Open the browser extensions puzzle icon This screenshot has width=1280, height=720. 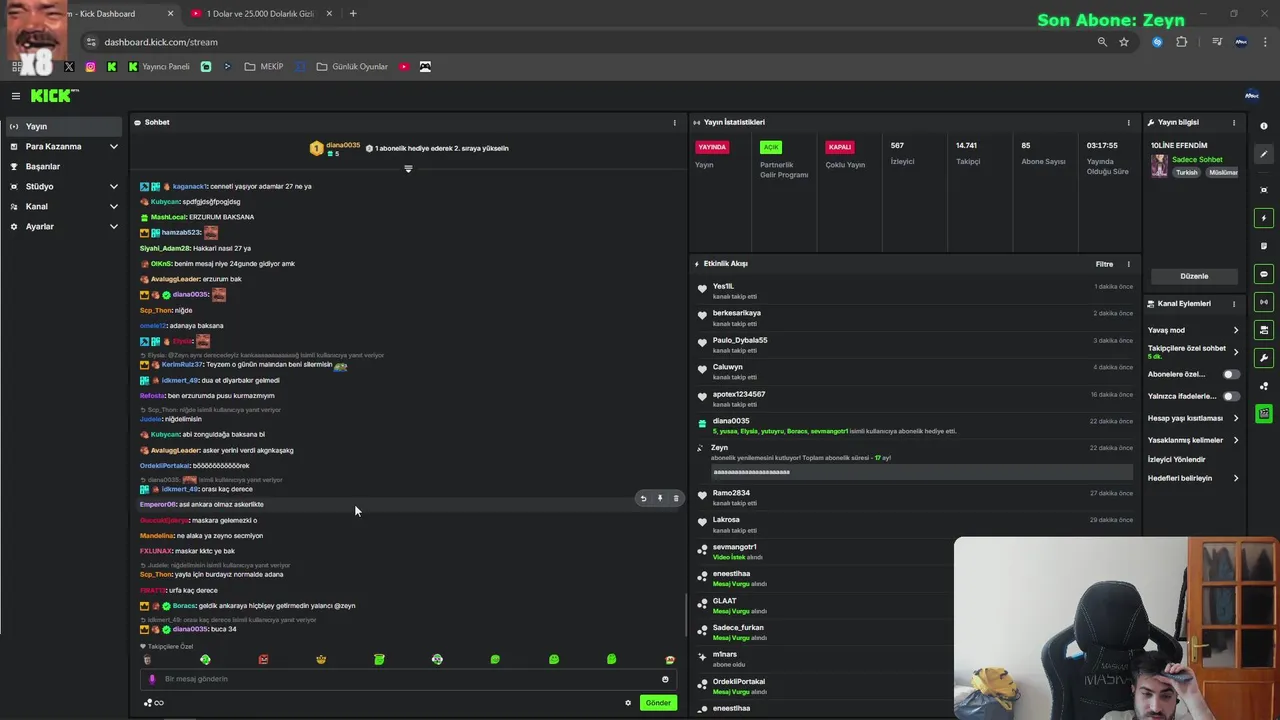(1182, 42)
